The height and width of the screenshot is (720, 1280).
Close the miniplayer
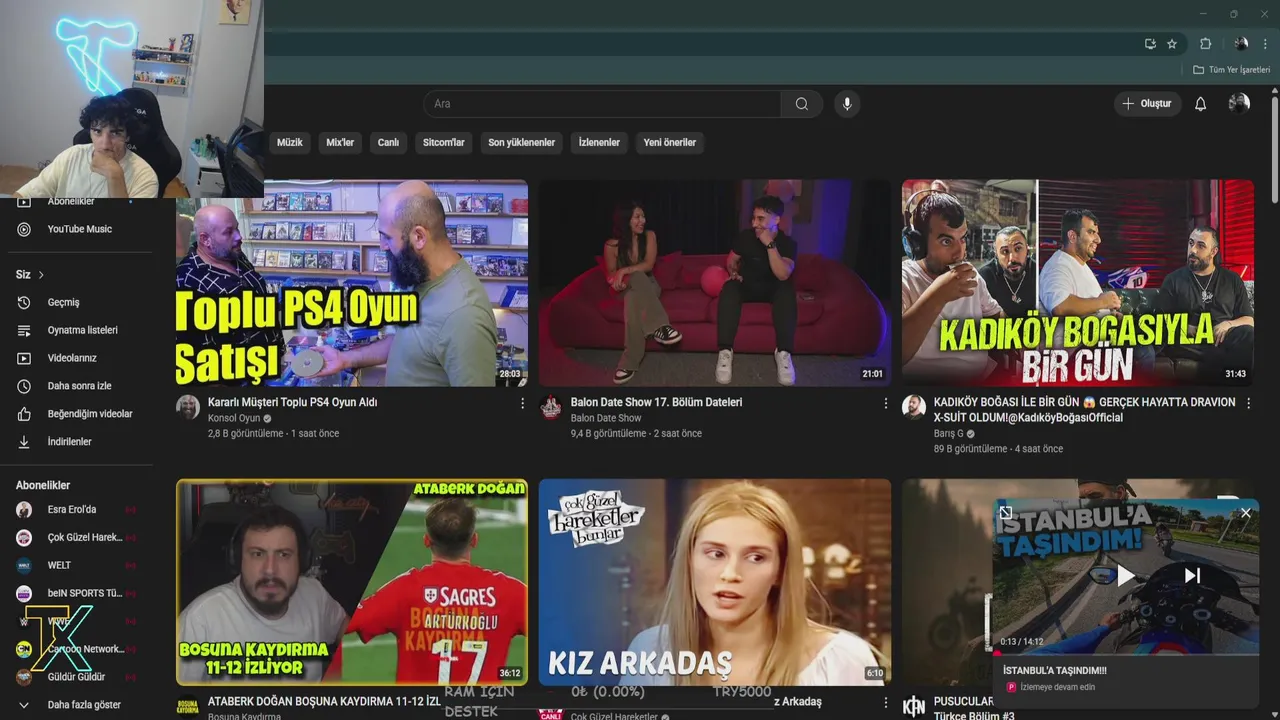[x=1245, y=513]
